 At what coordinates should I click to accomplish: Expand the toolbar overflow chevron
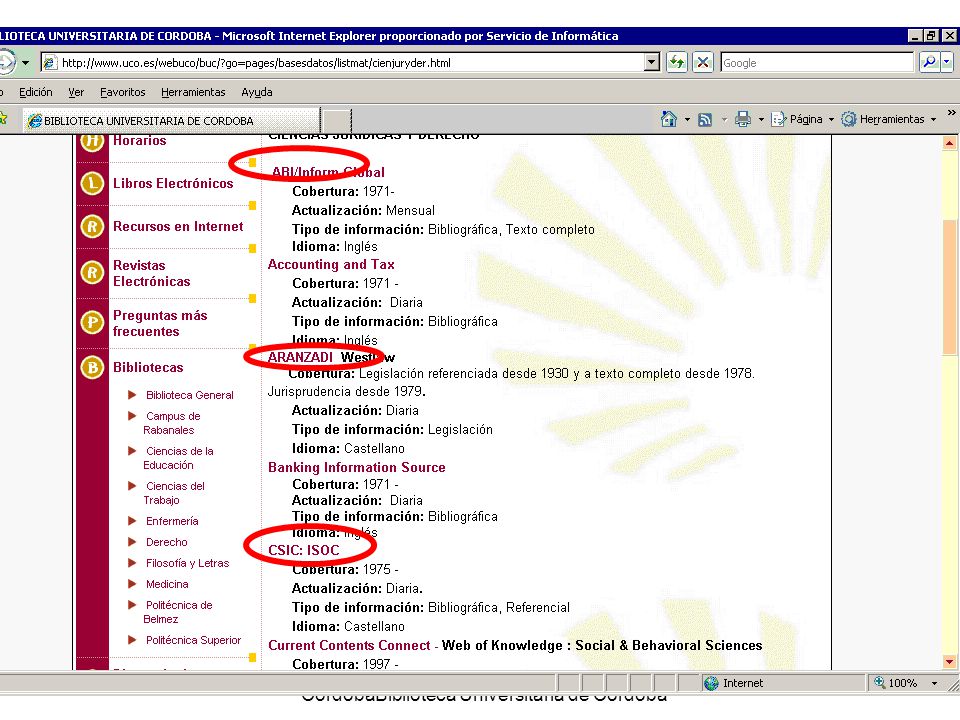pyautogui.click(x=951, y=113)
